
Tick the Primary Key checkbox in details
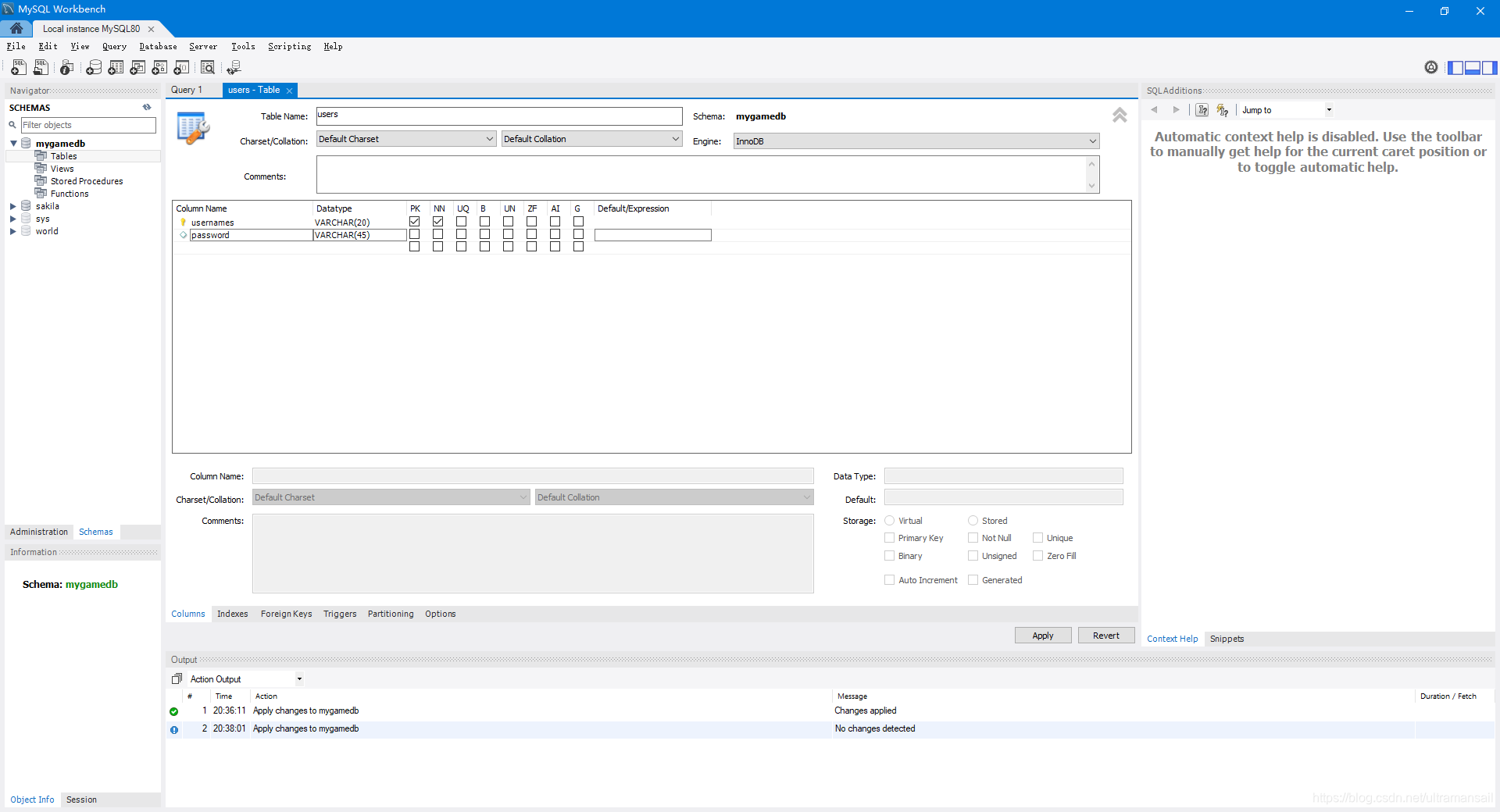[x=889, y=537]
